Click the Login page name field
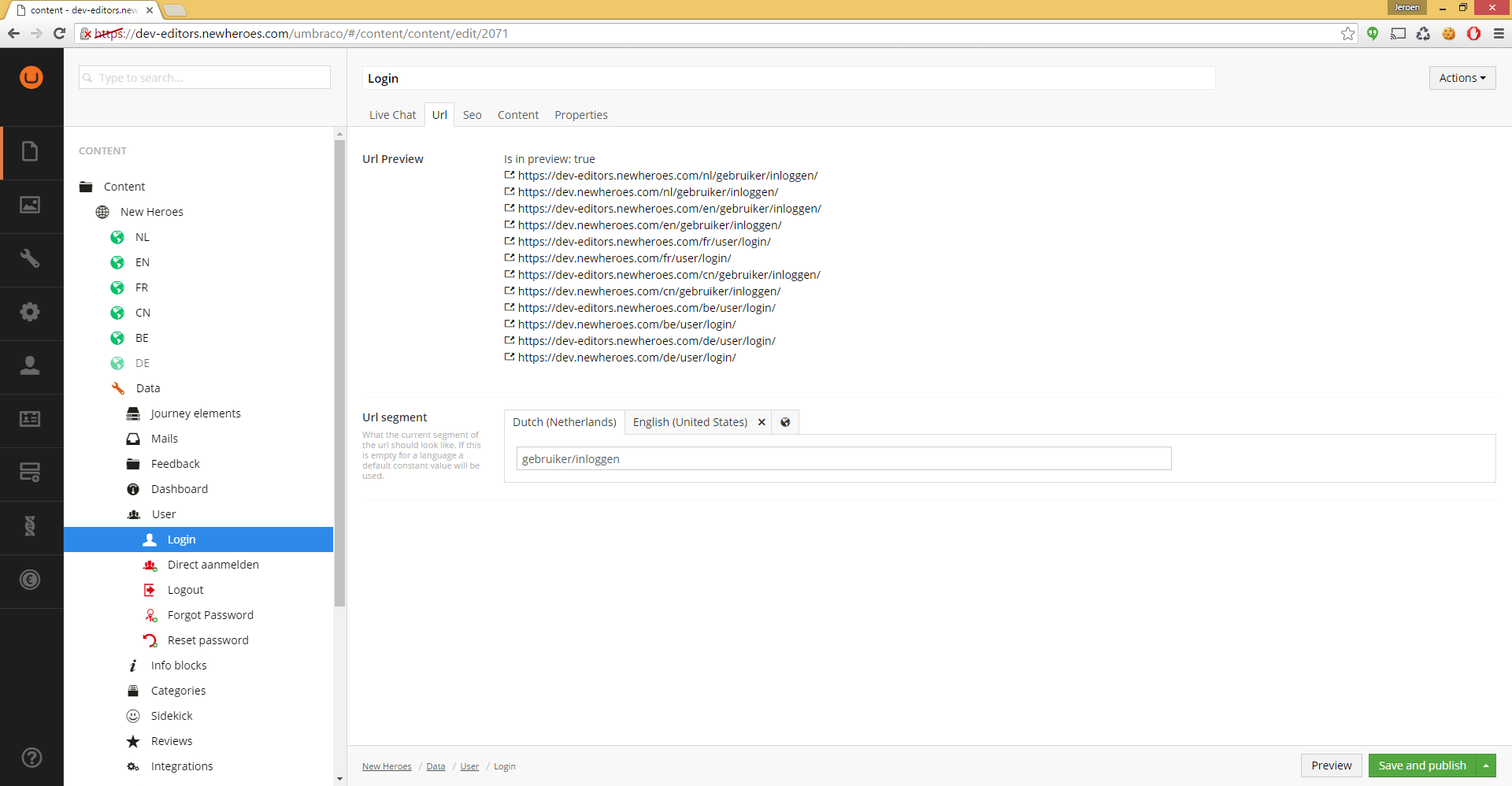Screen dimensions: 1512x786 (x=788, y=78)
